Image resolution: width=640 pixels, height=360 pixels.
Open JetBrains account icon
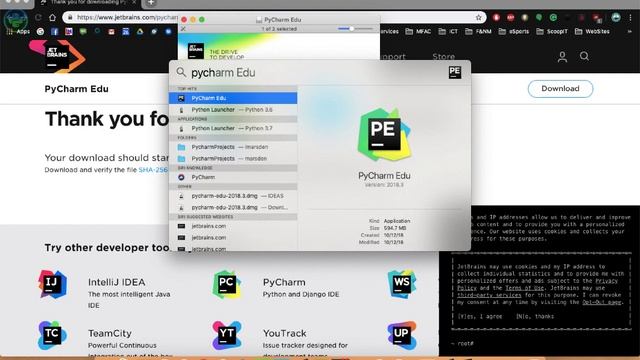coord(562,56)
